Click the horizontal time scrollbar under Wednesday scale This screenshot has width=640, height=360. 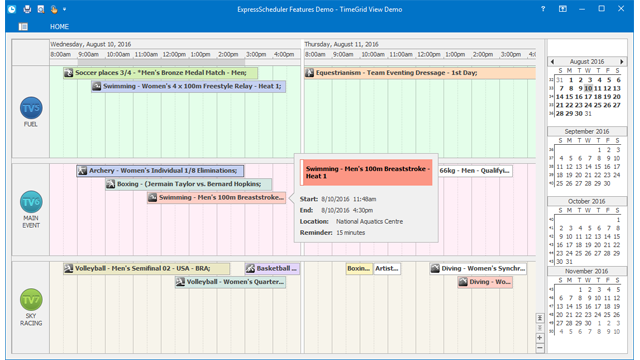click(161, 62)
